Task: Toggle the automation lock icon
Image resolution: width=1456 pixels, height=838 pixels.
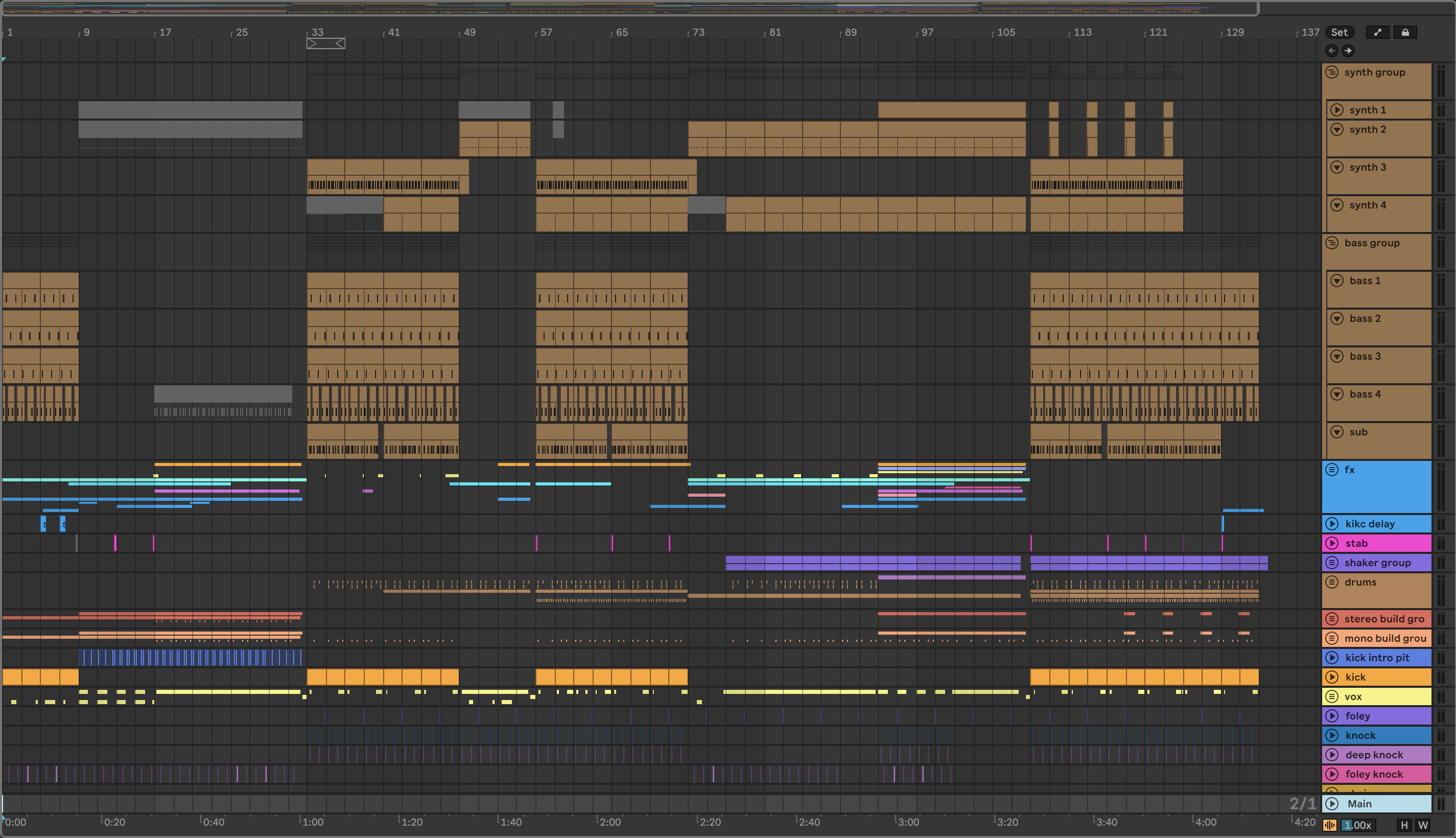Action: click(x=1405, y=32)
